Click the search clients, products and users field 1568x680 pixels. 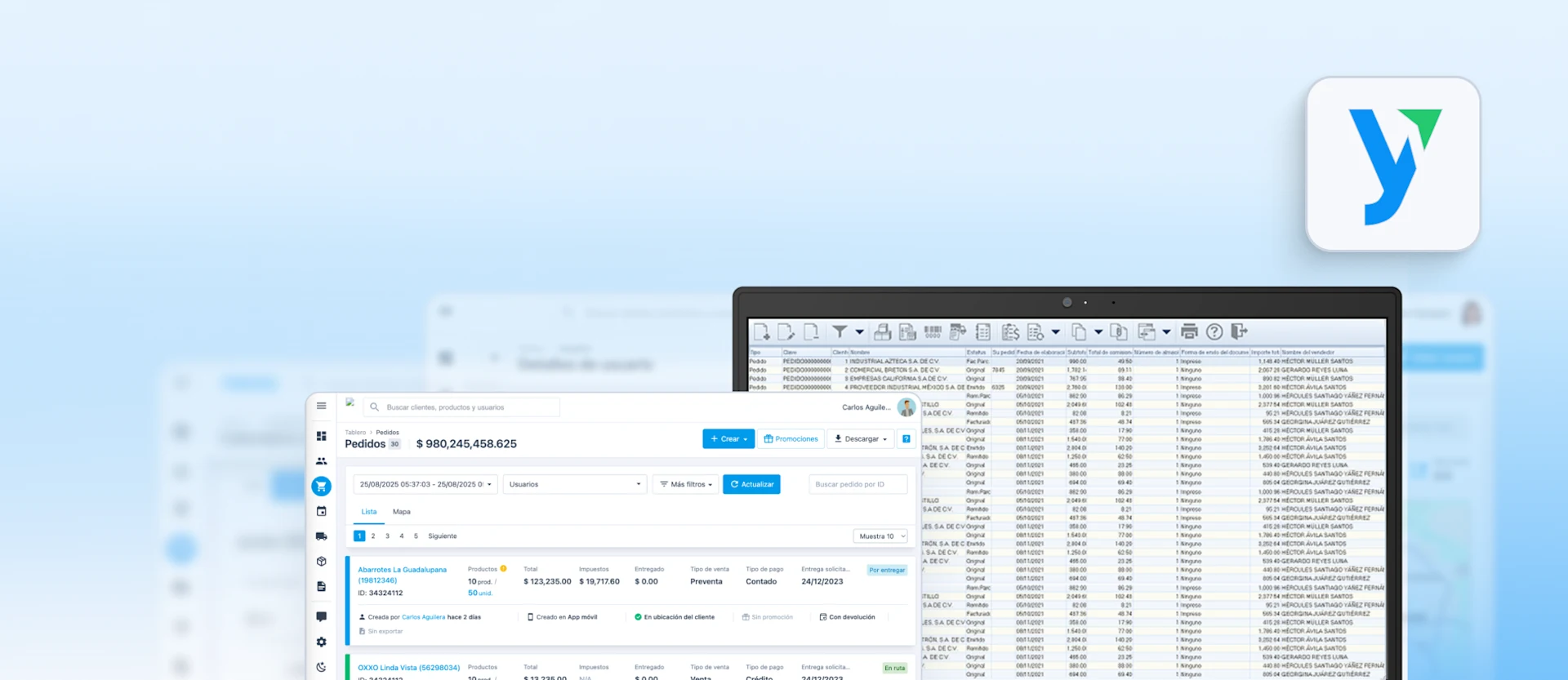point(461,407)
